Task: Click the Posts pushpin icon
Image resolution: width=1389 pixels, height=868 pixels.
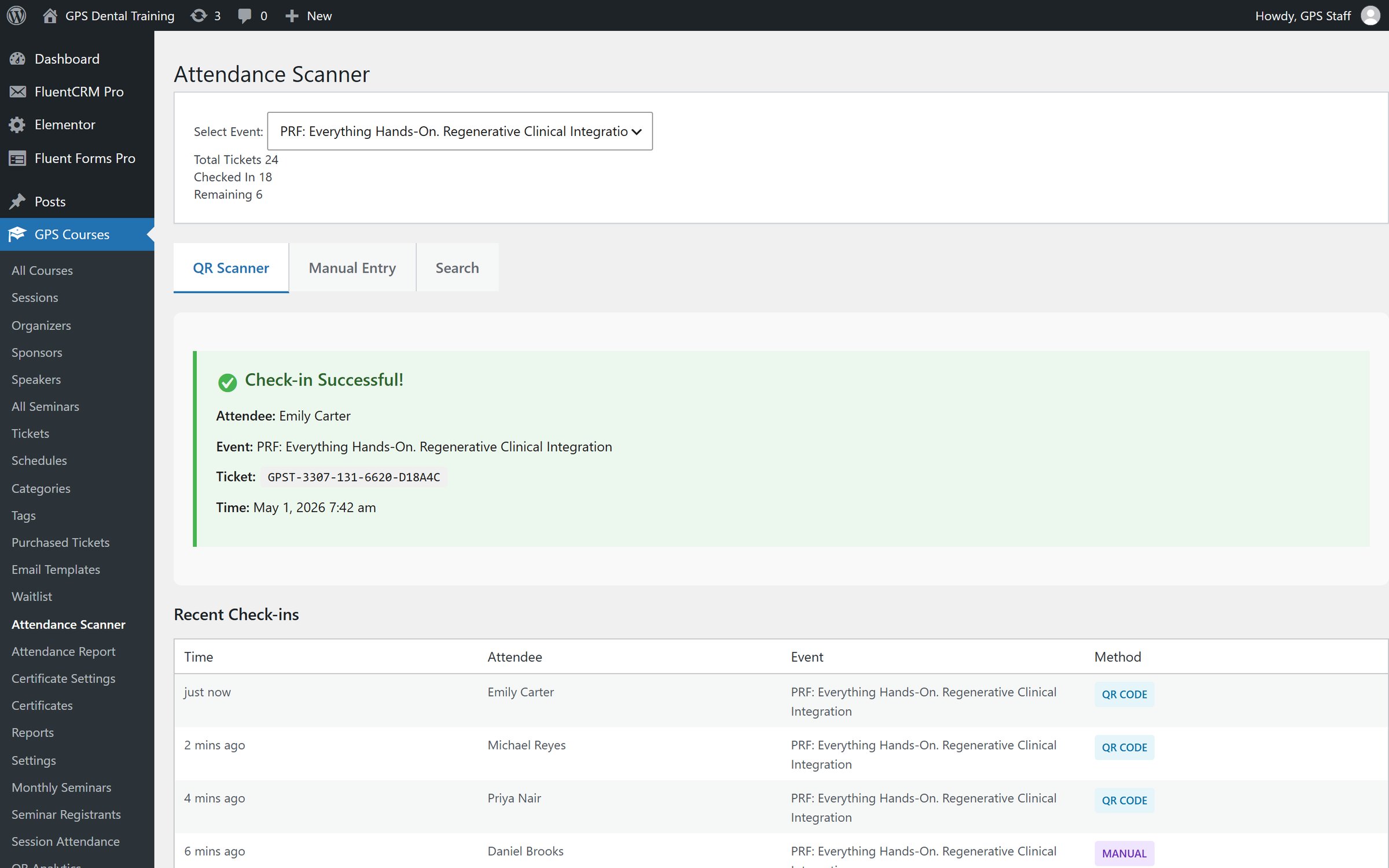Action: click(17, 201)
